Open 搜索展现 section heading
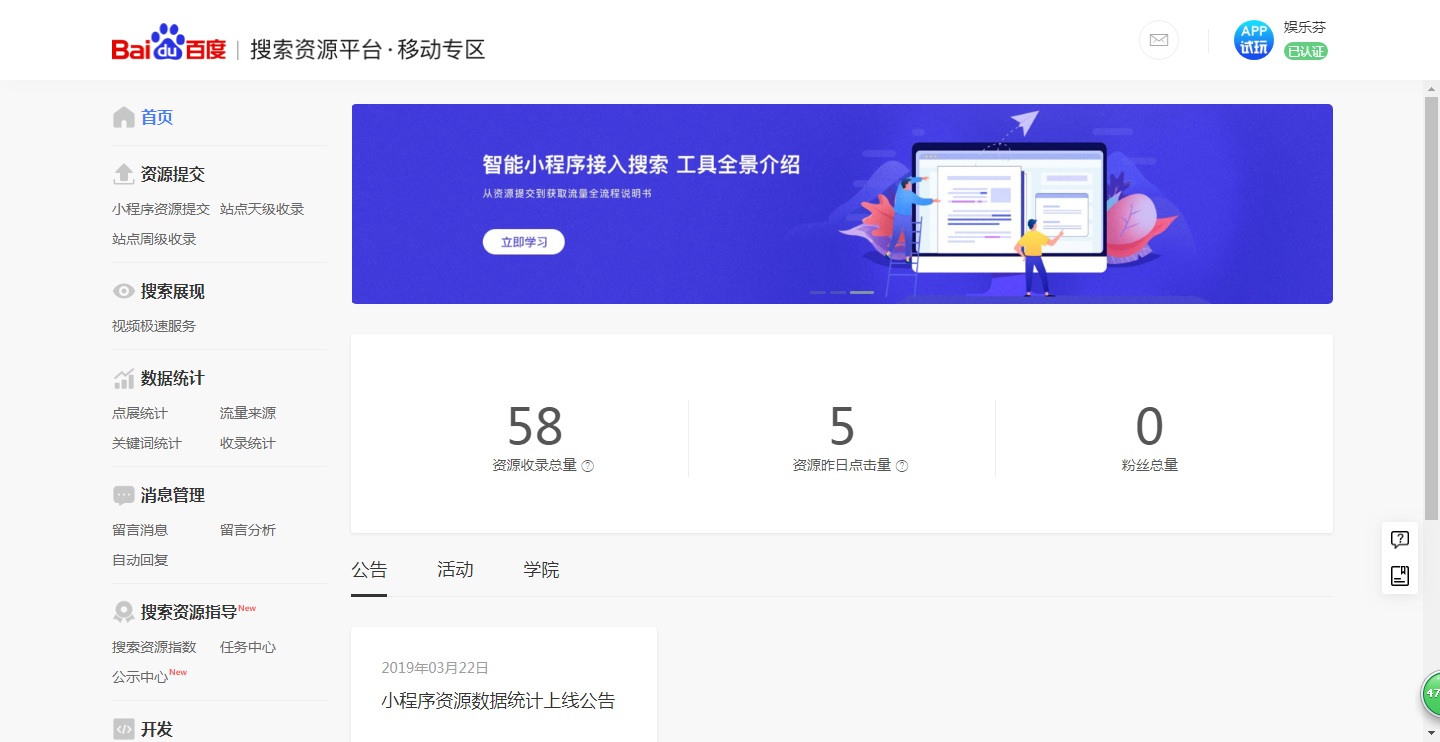The width and height of the screenshot is (1440, 742). [173, 291]
